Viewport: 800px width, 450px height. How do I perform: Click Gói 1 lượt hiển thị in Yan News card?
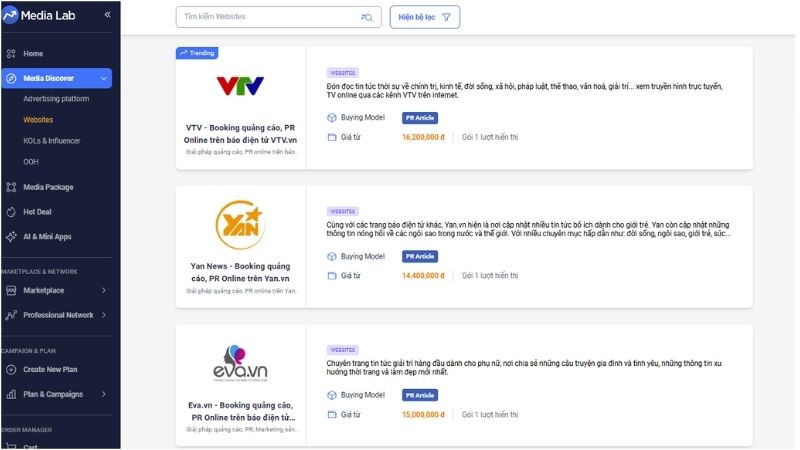coord(490,276)
